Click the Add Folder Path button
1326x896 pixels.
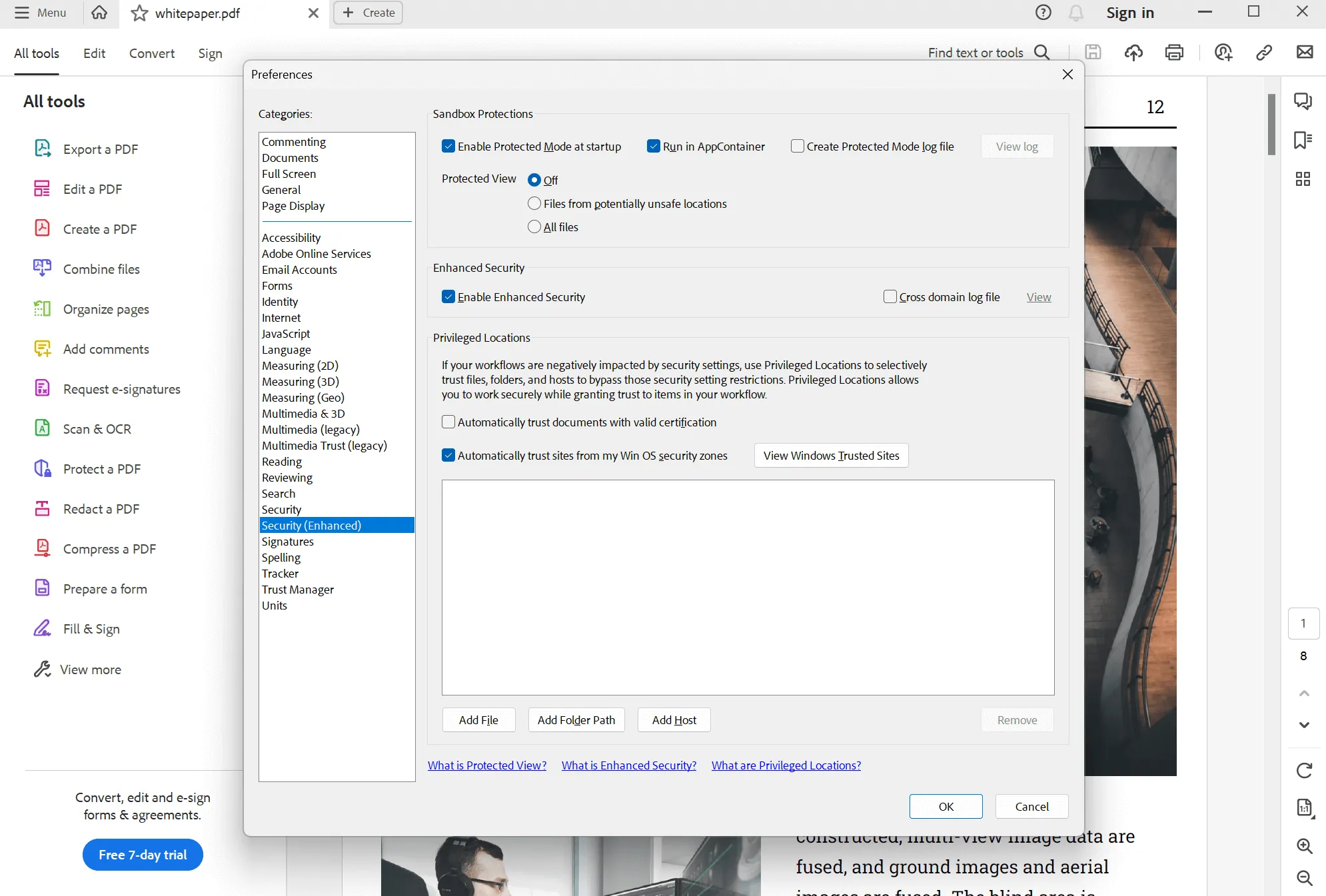(x=577, y=720)
